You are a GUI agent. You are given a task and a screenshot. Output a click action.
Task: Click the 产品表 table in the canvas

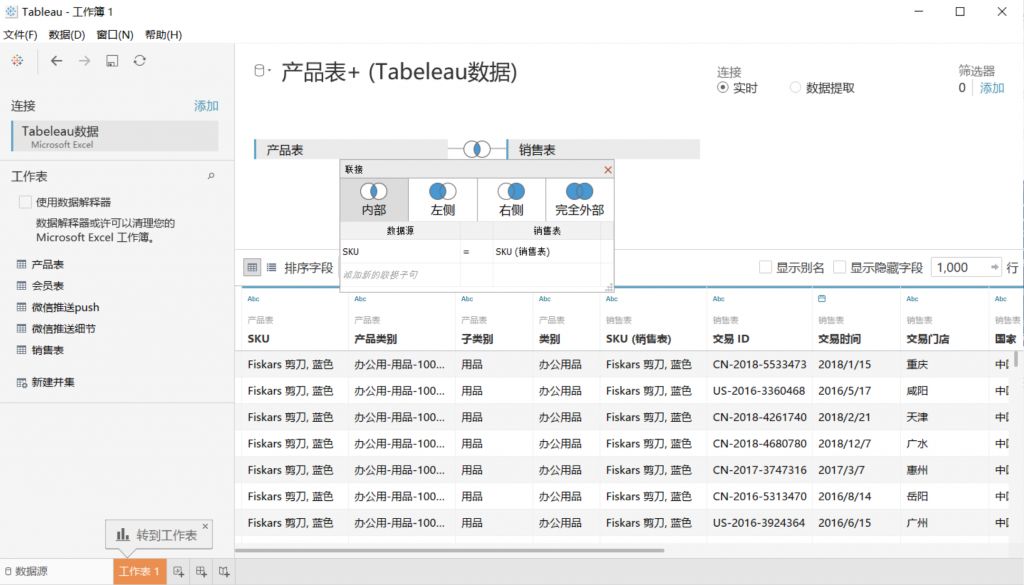351,150
